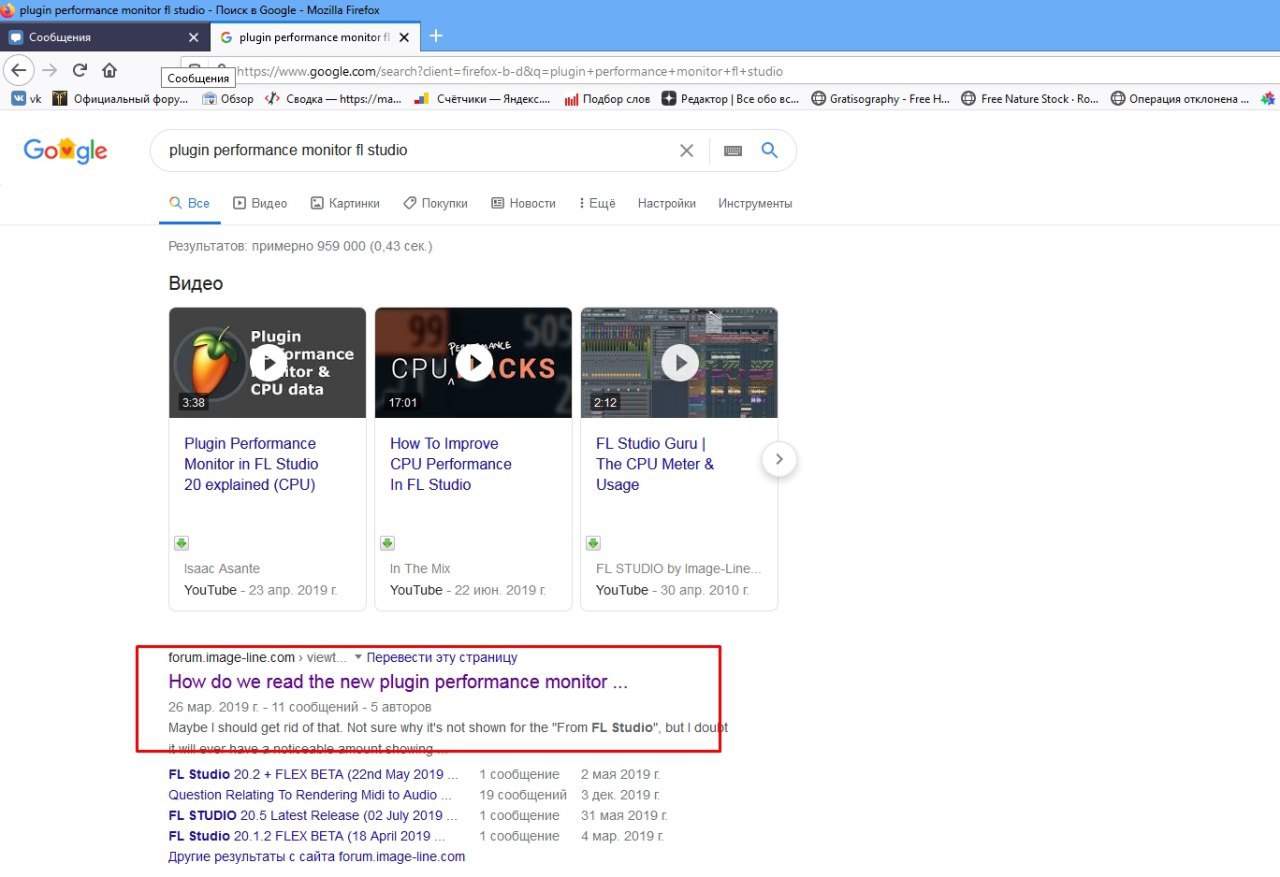Image resolution: width=1280 pixels, height=877 pixels.
Task: Open the on-screen keyboard icon in search box
Action: click(x=733, y=151)
